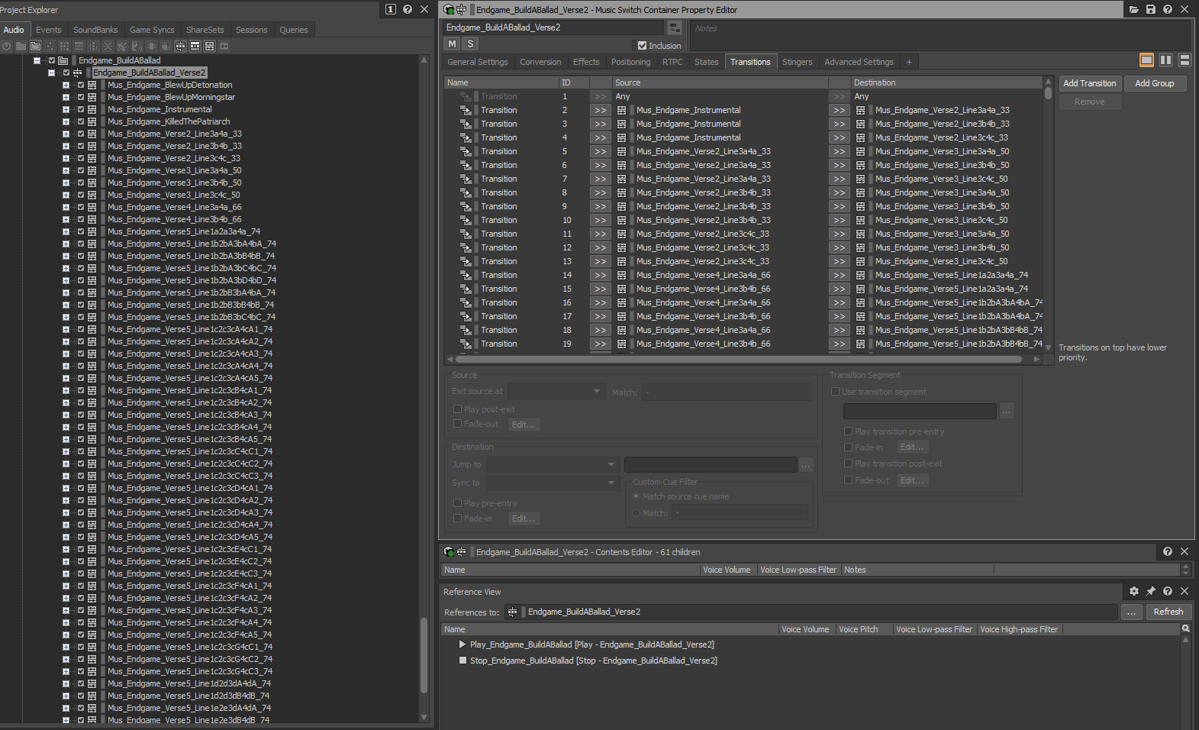Image resolution: width=1199 pixels, height=730 pixels.
Task: Collapse the Endgame_BuildABallad_Verse2 tree node
Action: pyautogui.click(x=52, y=73)
